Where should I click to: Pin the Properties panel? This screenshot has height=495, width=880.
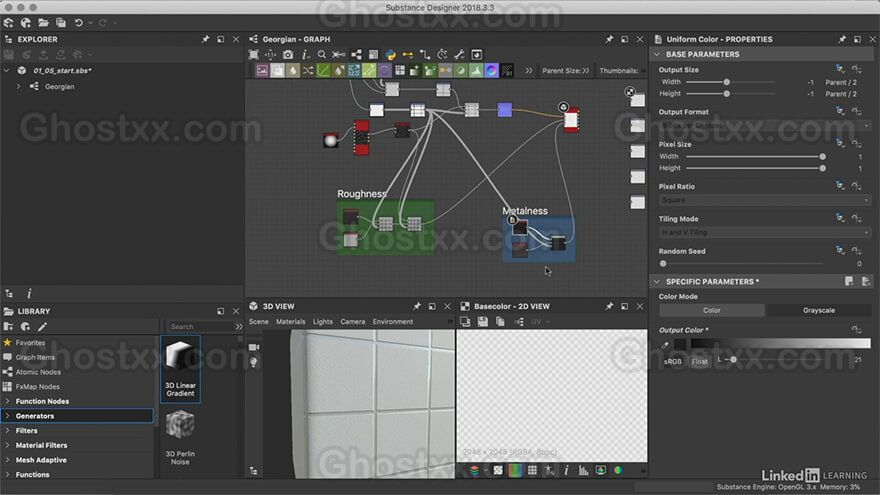tap(842, 39)
